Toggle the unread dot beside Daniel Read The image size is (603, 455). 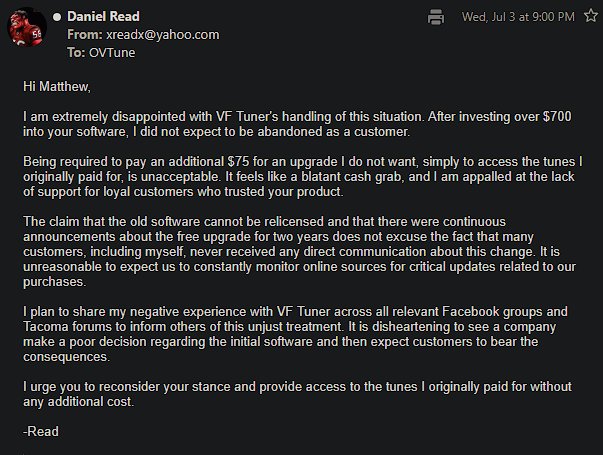click(57, 17)
